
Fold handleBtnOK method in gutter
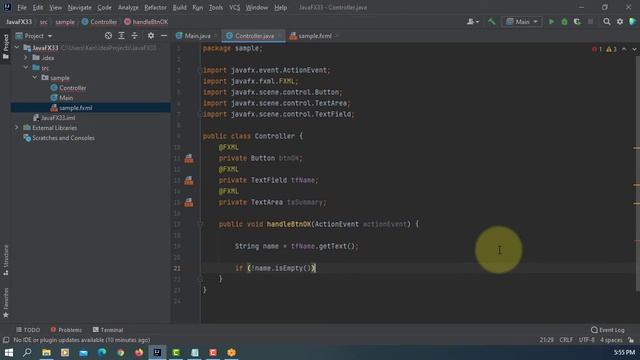coord(200,224)
